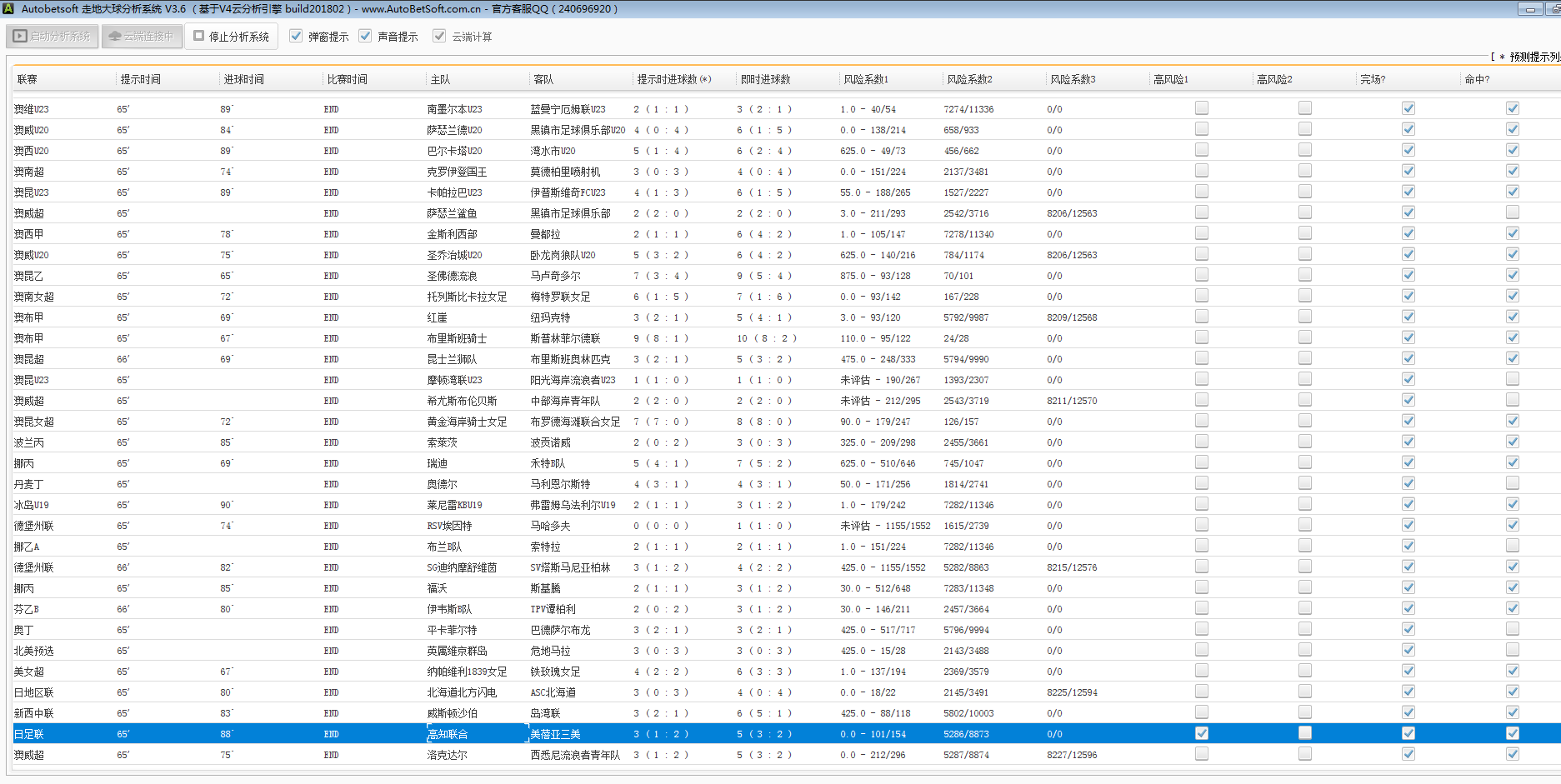This screenshot has width=1561, height=784.
Task: Click the cloud icon on 云端连接中 button
Action: (x=115, y=37)
